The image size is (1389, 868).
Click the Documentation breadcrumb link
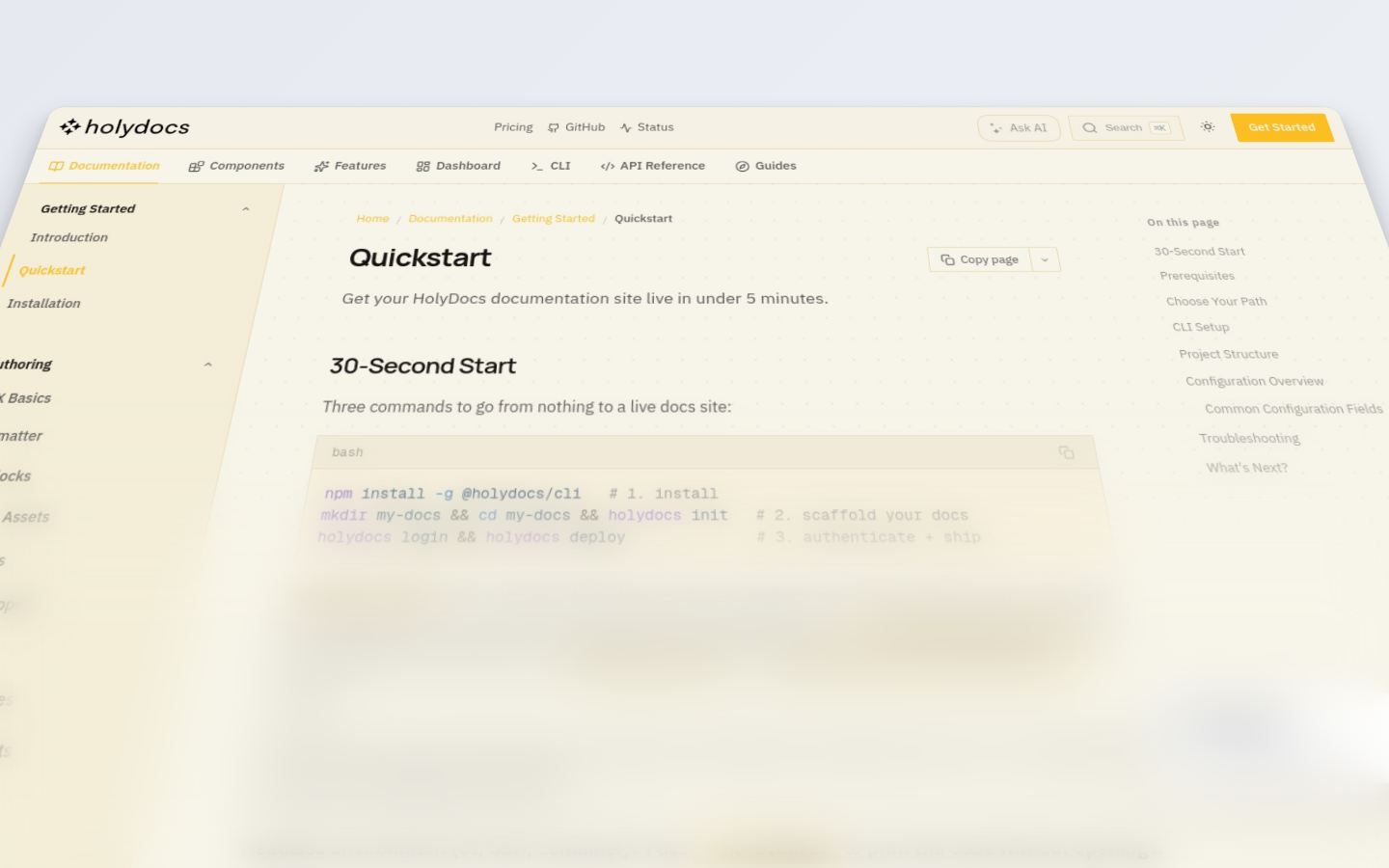pos(450,219)
